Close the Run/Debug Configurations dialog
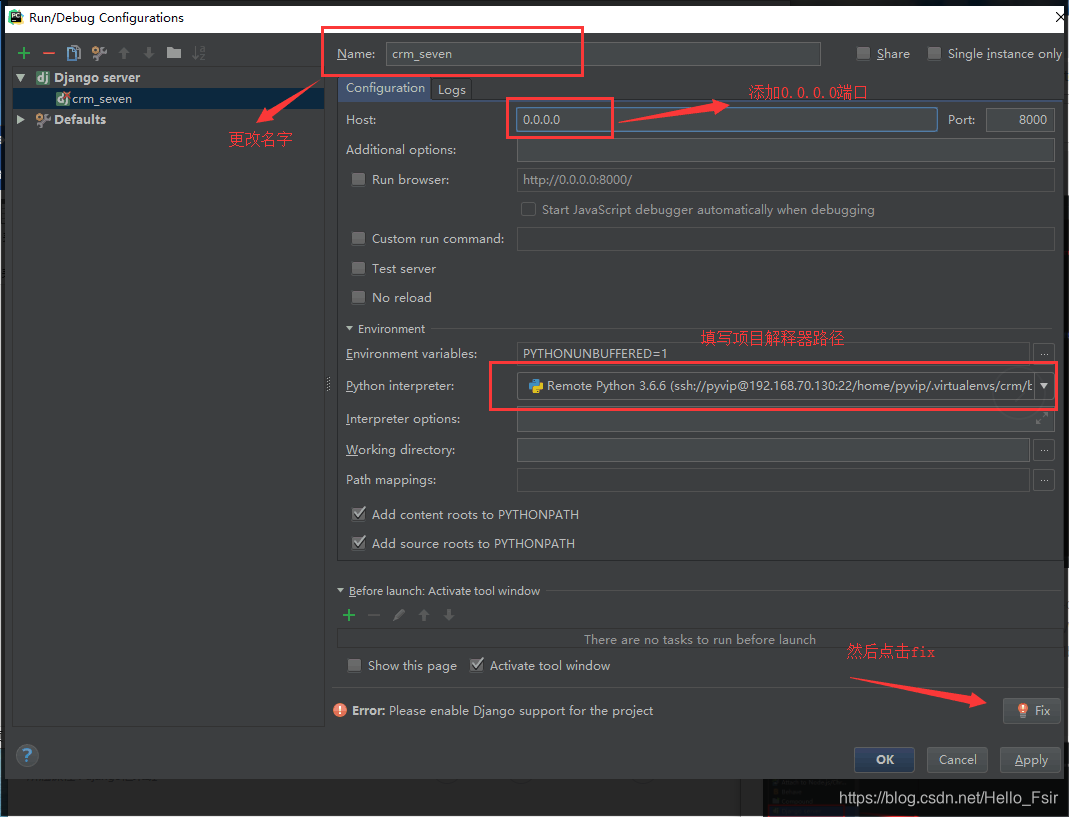The height and width of the screenshot is (817, 1069). pyautogui.click(x=1061, y=17)
